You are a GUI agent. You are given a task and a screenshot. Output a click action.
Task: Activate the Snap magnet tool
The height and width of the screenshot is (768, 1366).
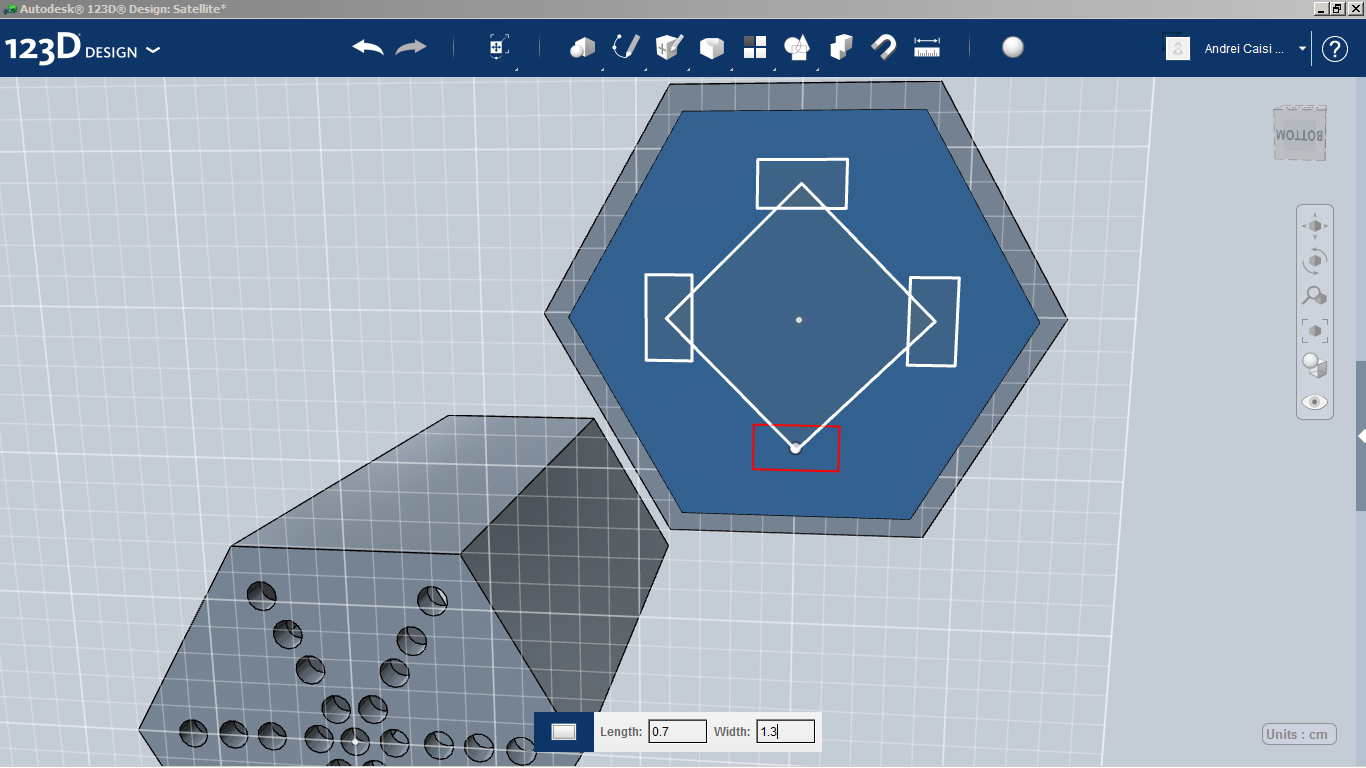(x=884, y=47)
